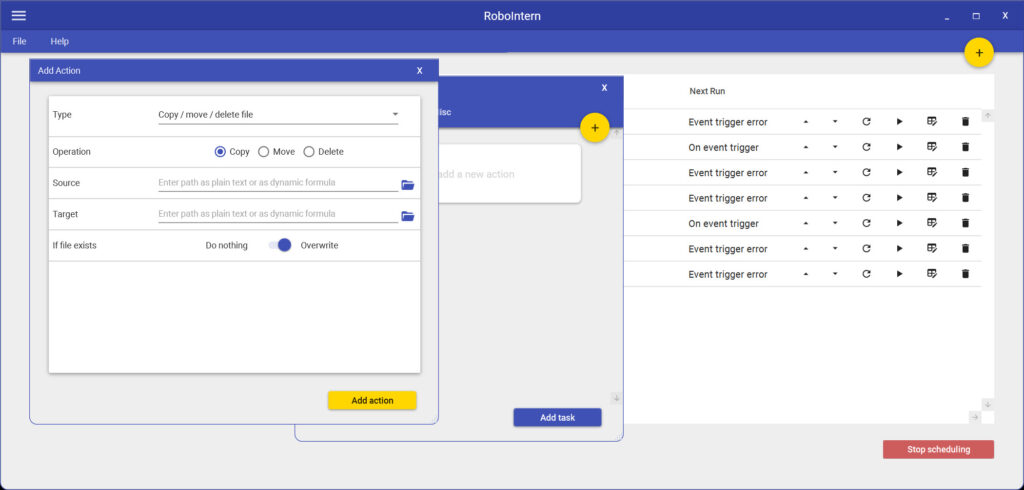Click the task dialog scroll-up arrow
The height and width of the screenshot is (490, 1024).
(616, 133)
